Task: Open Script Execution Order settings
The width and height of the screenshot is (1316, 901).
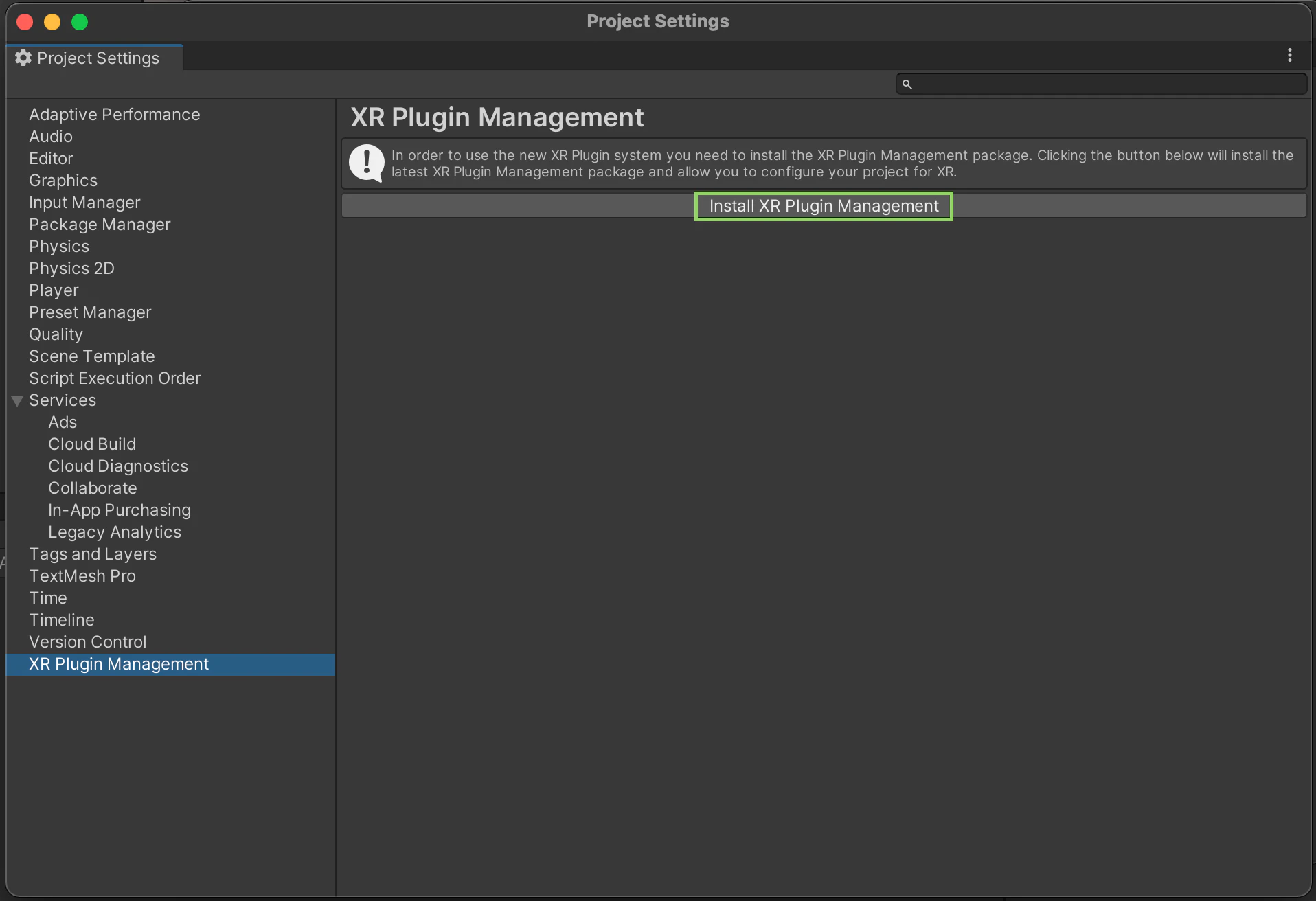Action: point(115,378)
